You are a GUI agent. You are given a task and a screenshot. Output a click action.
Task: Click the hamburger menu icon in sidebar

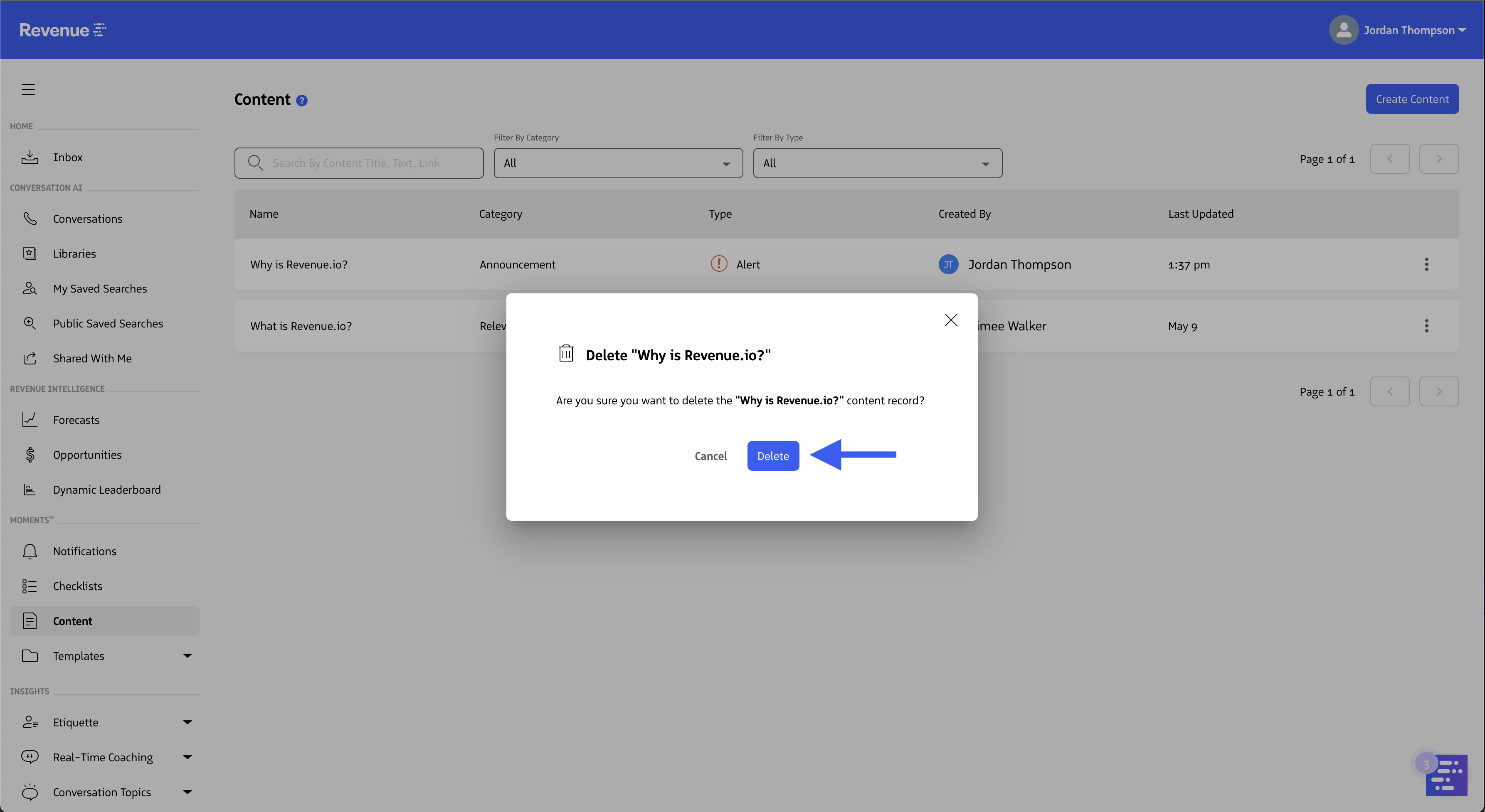[28, 89]
